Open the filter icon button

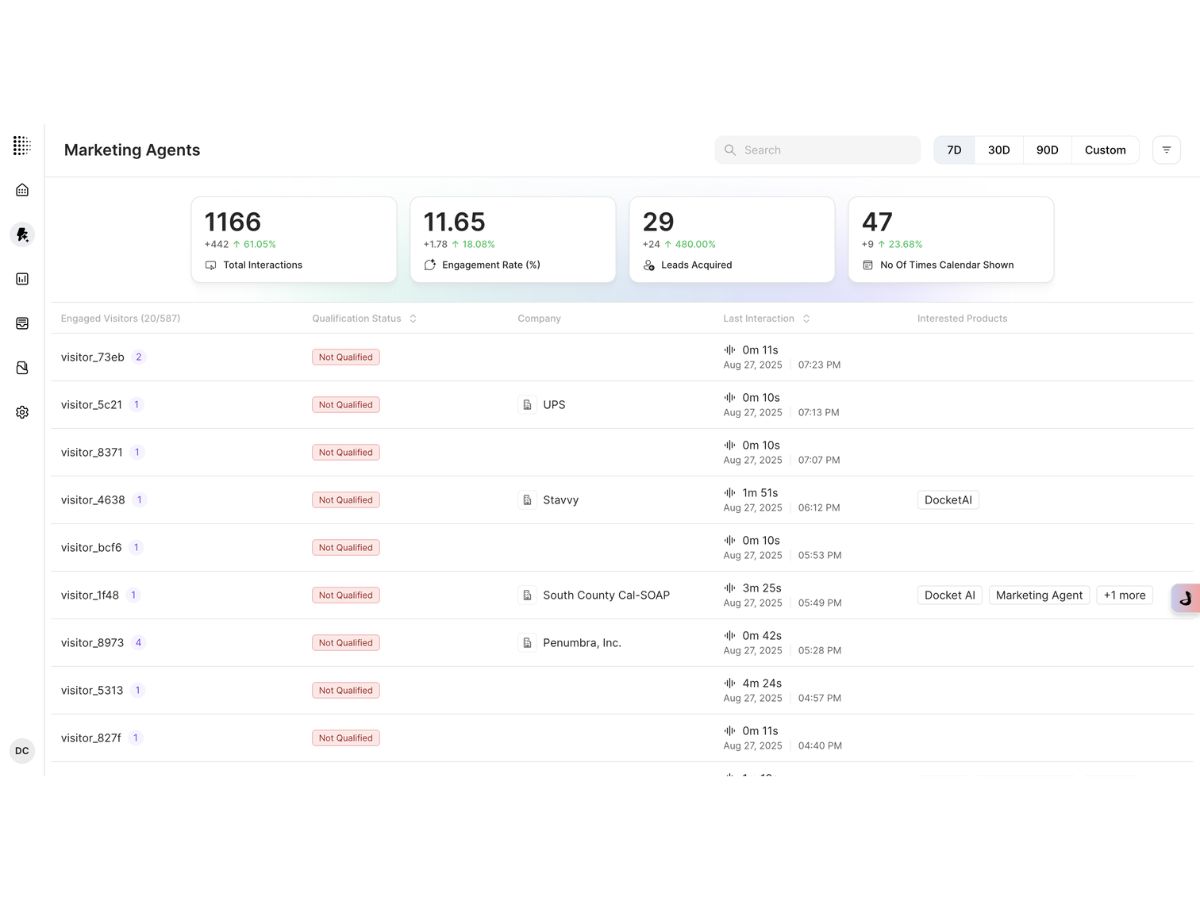[1166, 150]
